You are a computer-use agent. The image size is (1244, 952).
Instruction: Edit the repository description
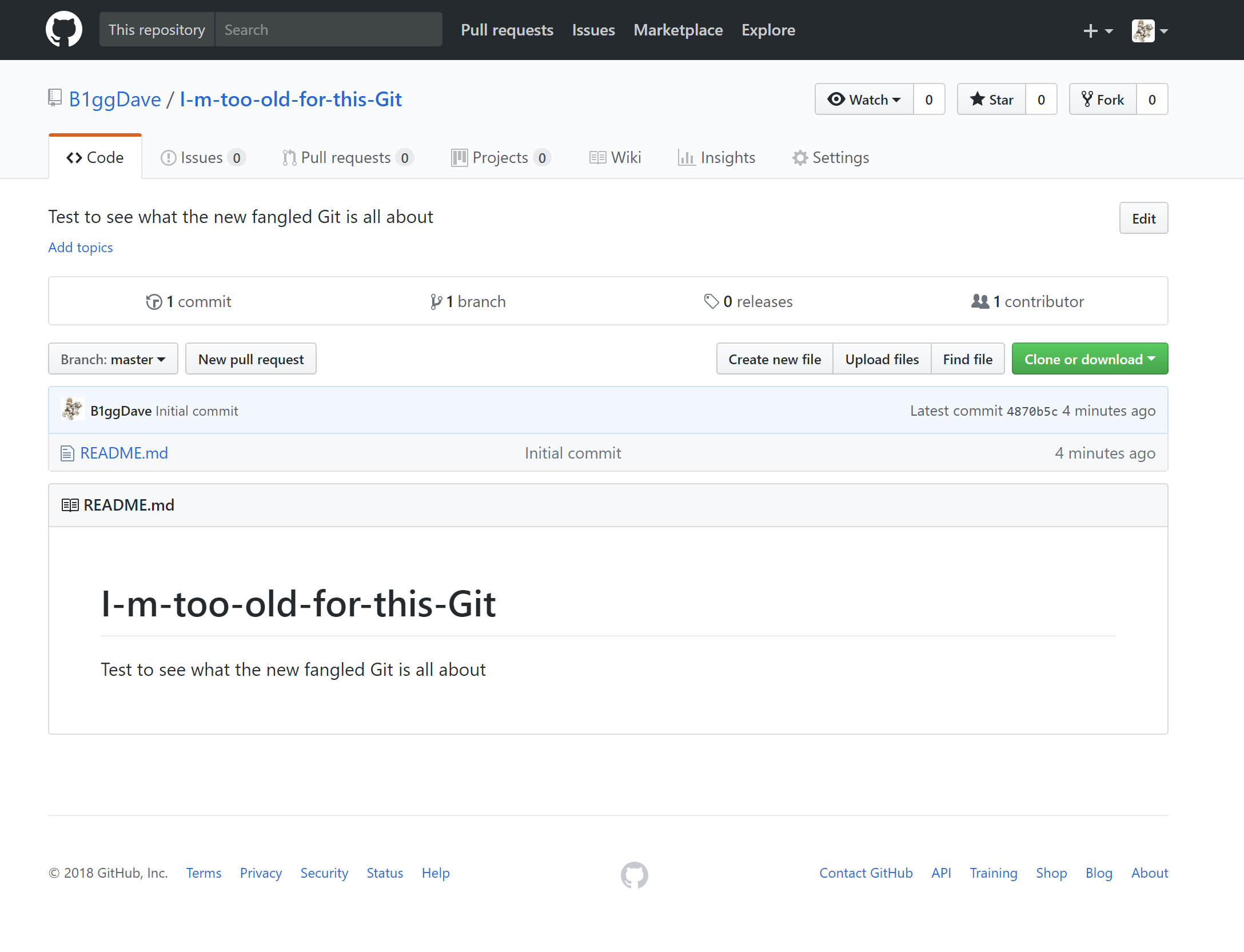(1143, 218)
